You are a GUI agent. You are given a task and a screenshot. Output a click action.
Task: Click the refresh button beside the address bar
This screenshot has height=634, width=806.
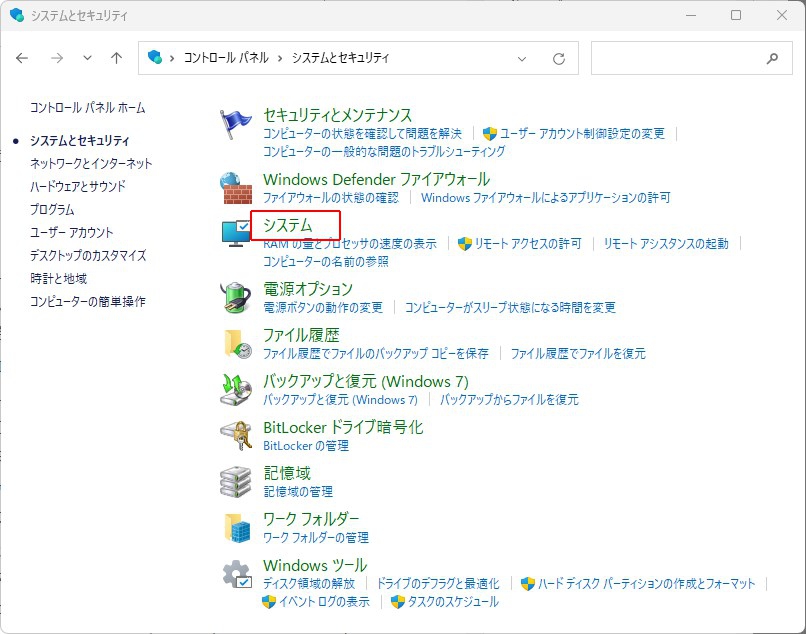pos(559,59)
